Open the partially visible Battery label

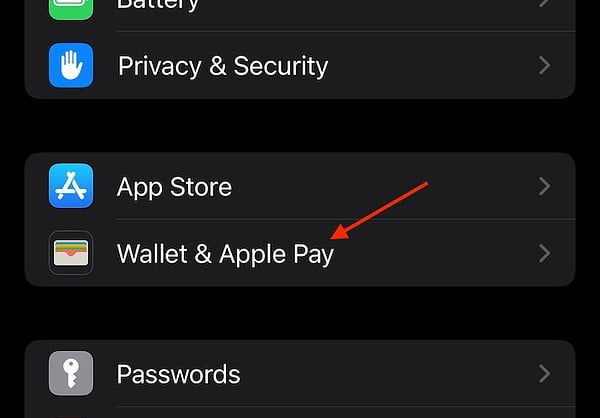click(x=158, y=6)
